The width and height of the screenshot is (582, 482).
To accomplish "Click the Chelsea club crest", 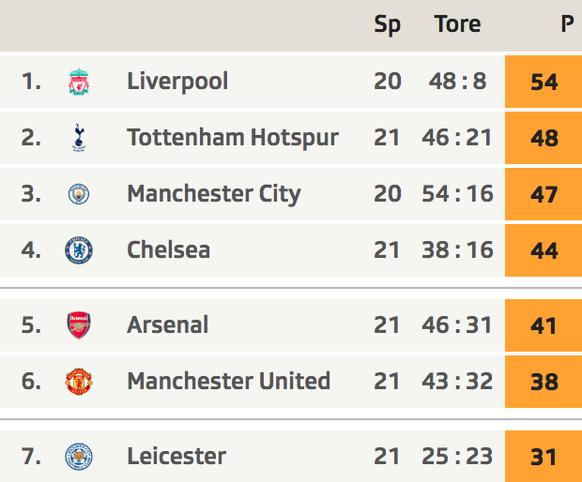I will [79, 250].
